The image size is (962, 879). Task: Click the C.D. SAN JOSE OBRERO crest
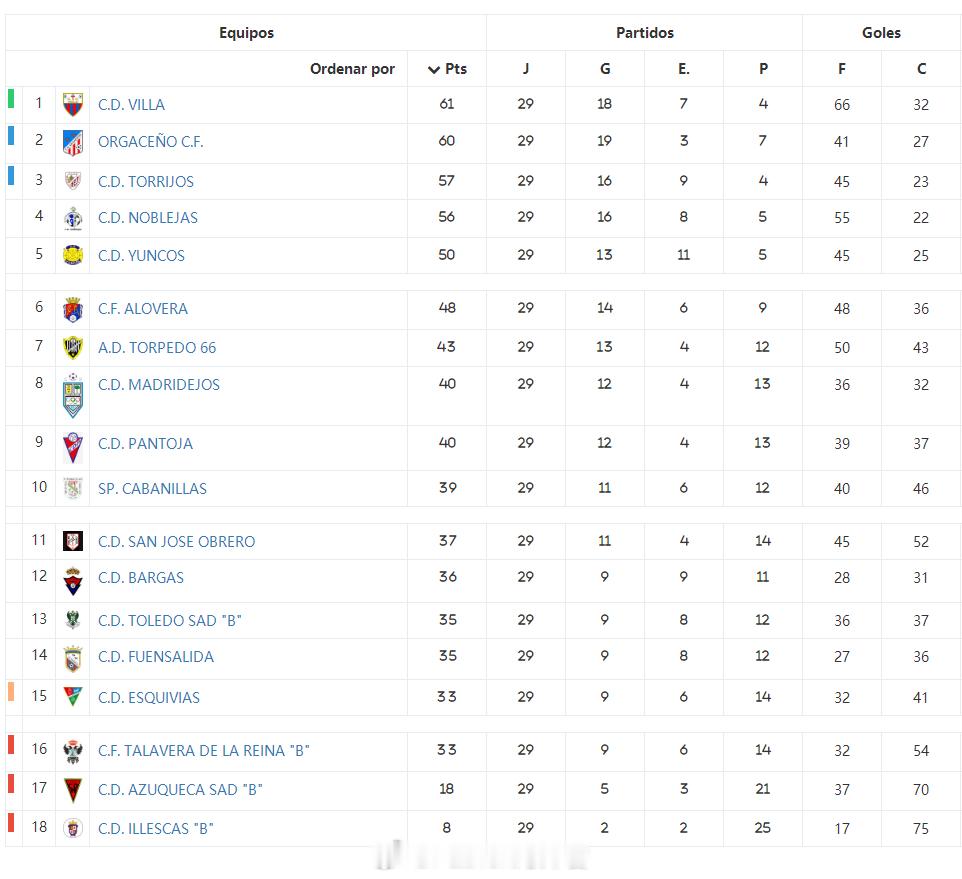(73, 541)
